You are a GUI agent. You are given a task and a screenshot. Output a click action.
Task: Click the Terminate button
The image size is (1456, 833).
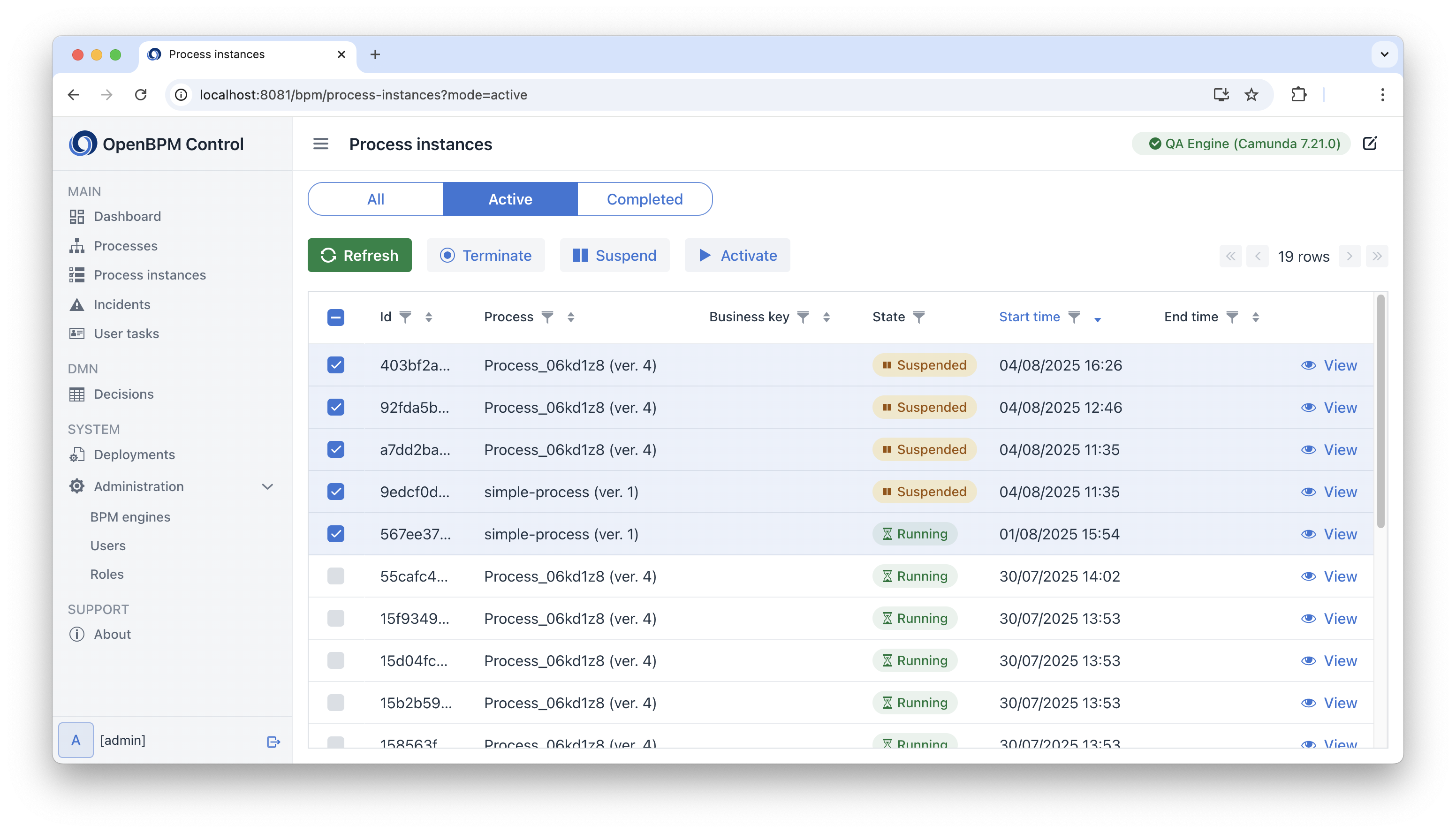point(485,255)
